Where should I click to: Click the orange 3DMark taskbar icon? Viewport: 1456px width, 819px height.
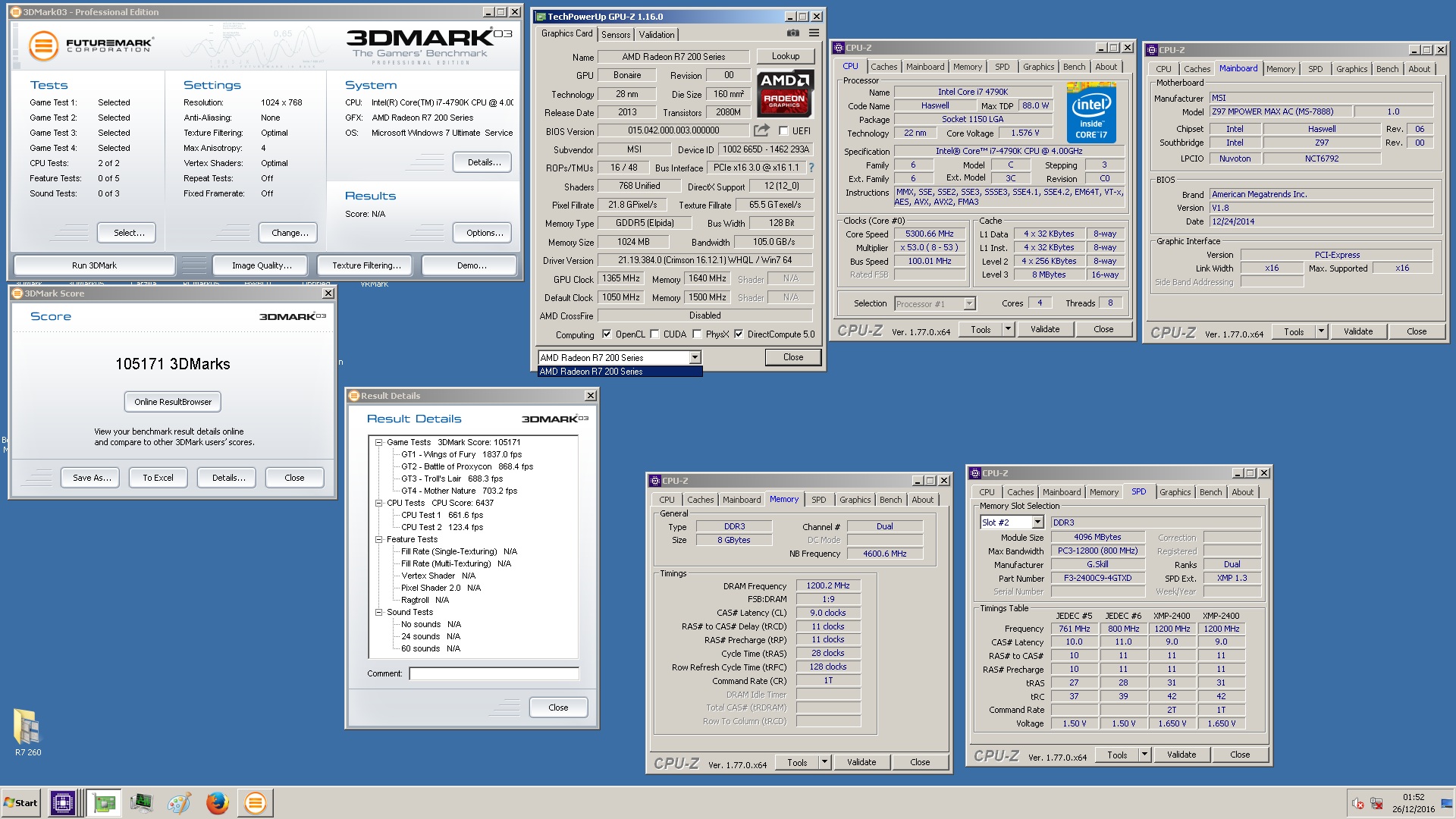pos(256,802)
